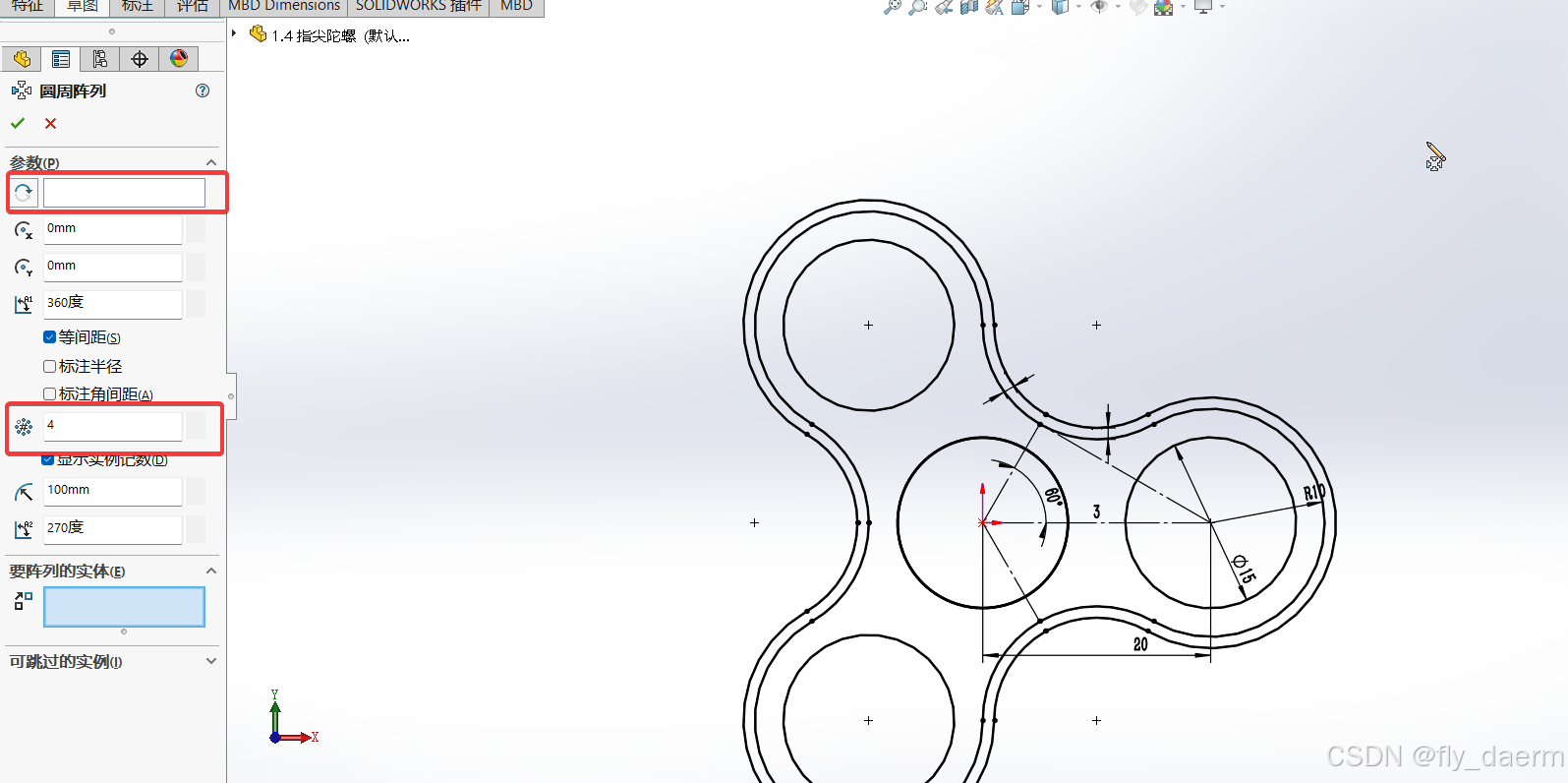The height and width of the screenshot is (783, 1568).
Task: Click the 20 length dimension
Action: point(1140,644)
